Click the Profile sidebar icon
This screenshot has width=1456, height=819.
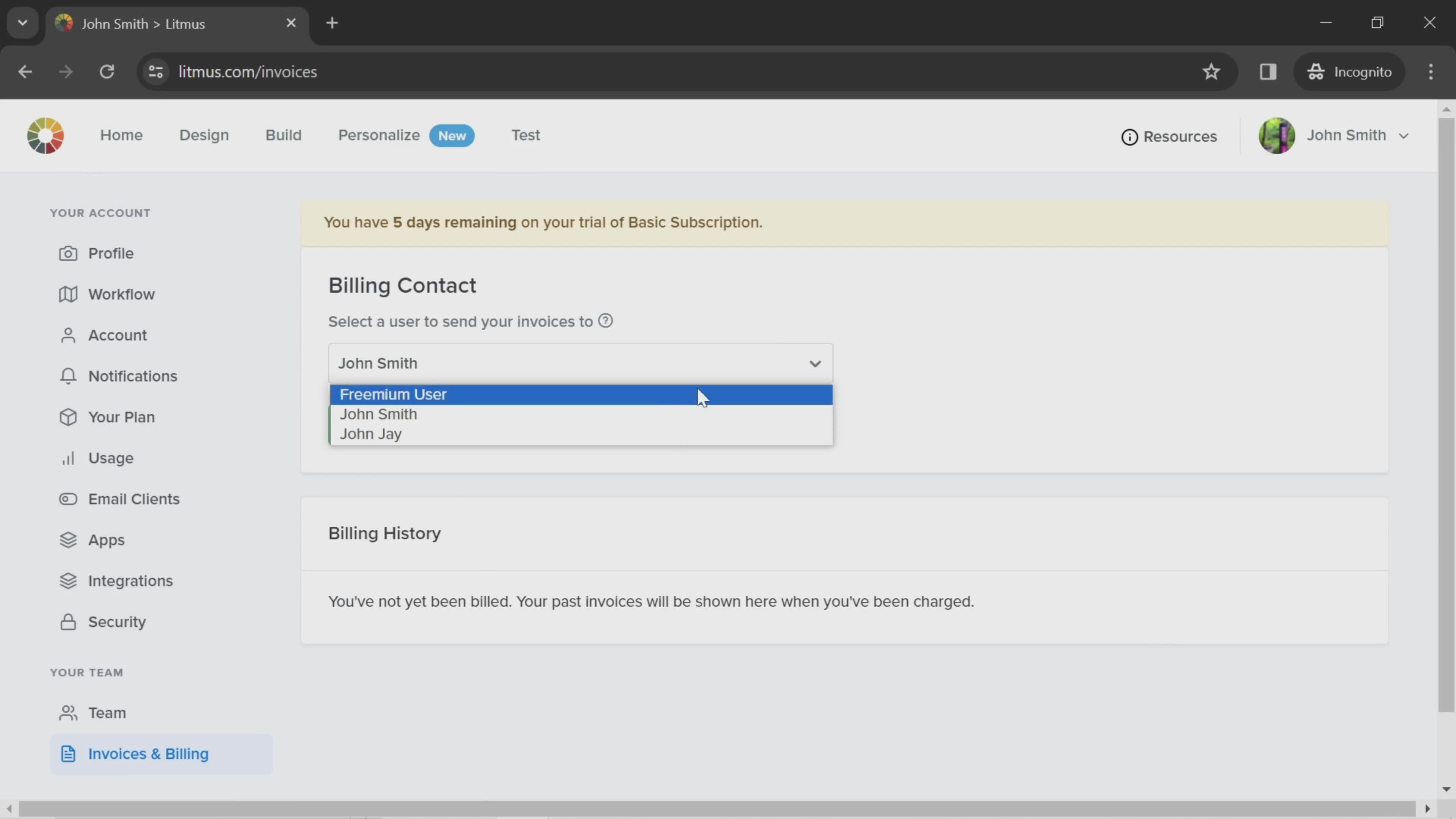click(x=68, y=253)
